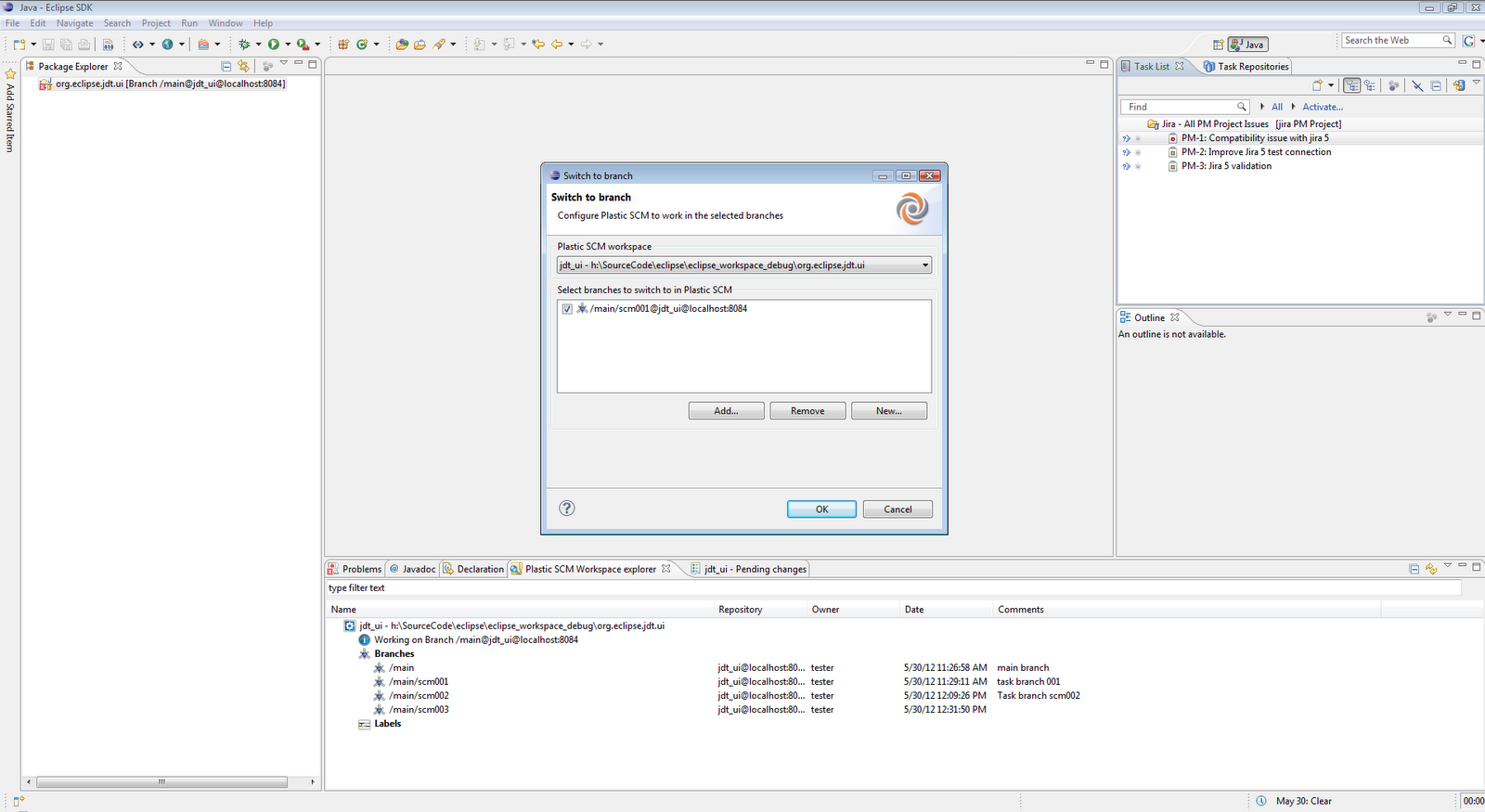Click the type filter text field
1485x812 pixels.
pos(894,587)
